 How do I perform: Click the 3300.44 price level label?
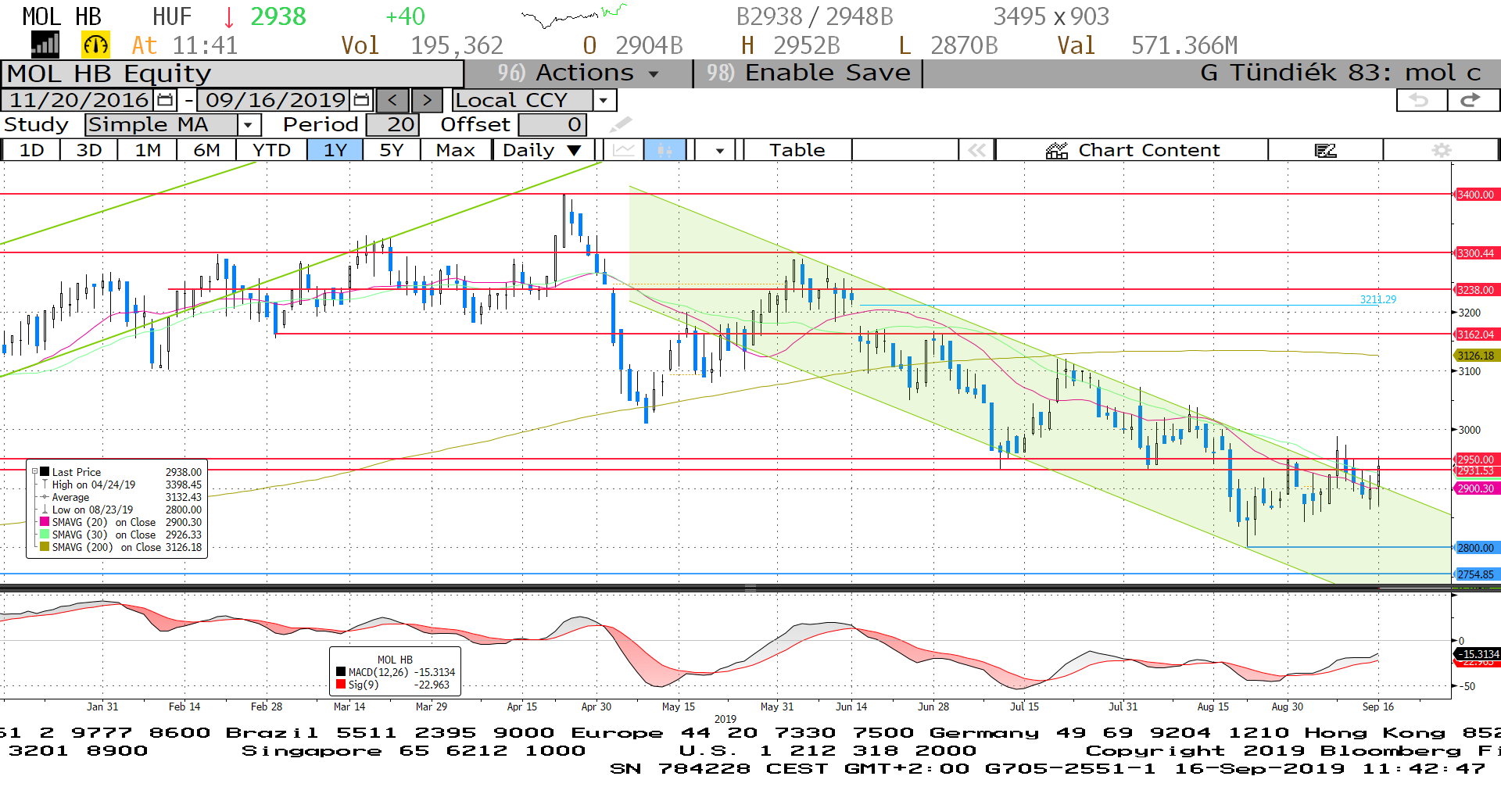click(x=1475, y=253)
